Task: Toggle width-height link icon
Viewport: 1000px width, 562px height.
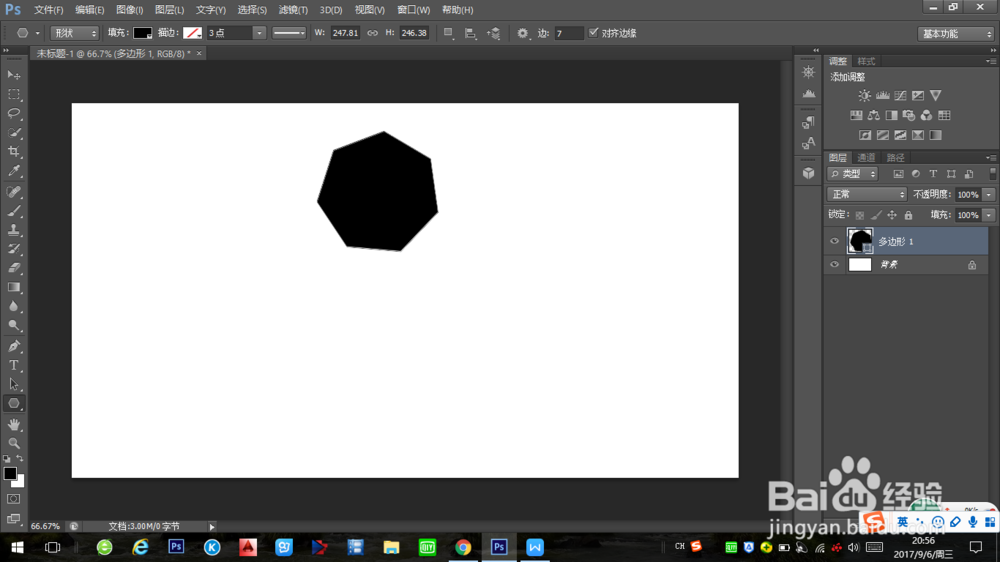Action: tap(372, 33)
